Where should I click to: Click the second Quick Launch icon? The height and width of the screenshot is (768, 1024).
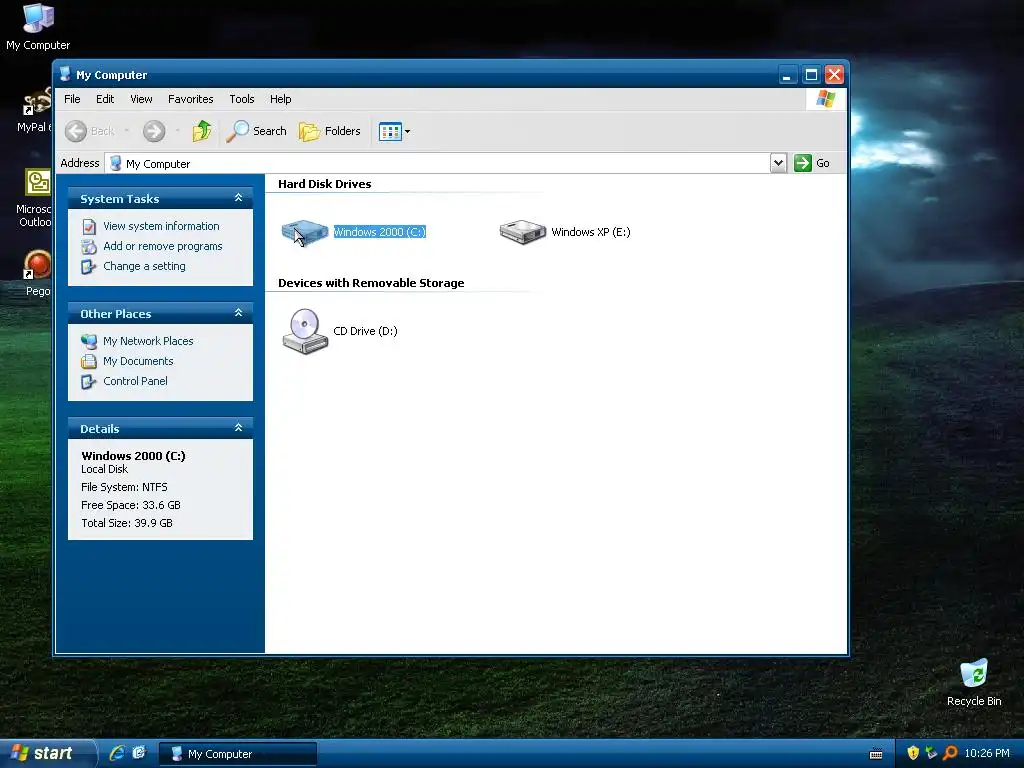click(139, 753)
